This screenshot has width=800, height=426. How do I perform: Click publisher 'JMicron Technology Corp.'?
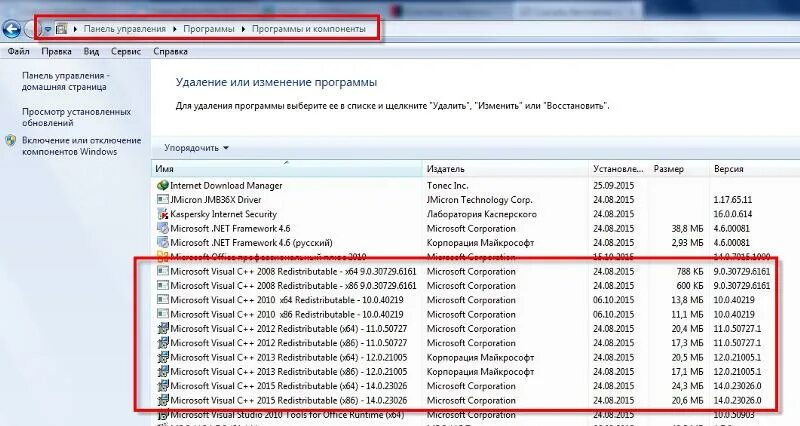pyautogui.click(x=480, y=200)
